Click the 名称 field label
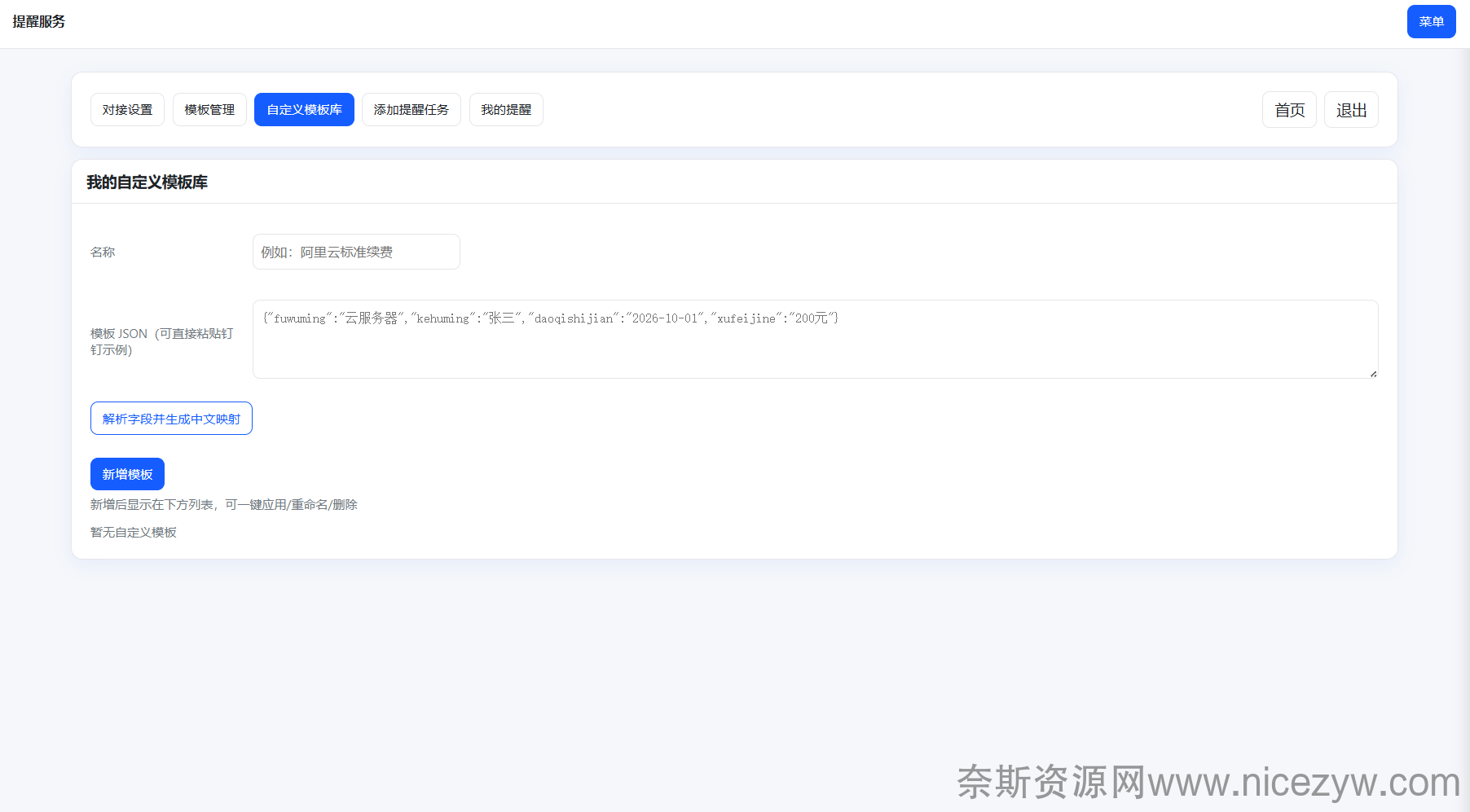 [x=103, y=252]
